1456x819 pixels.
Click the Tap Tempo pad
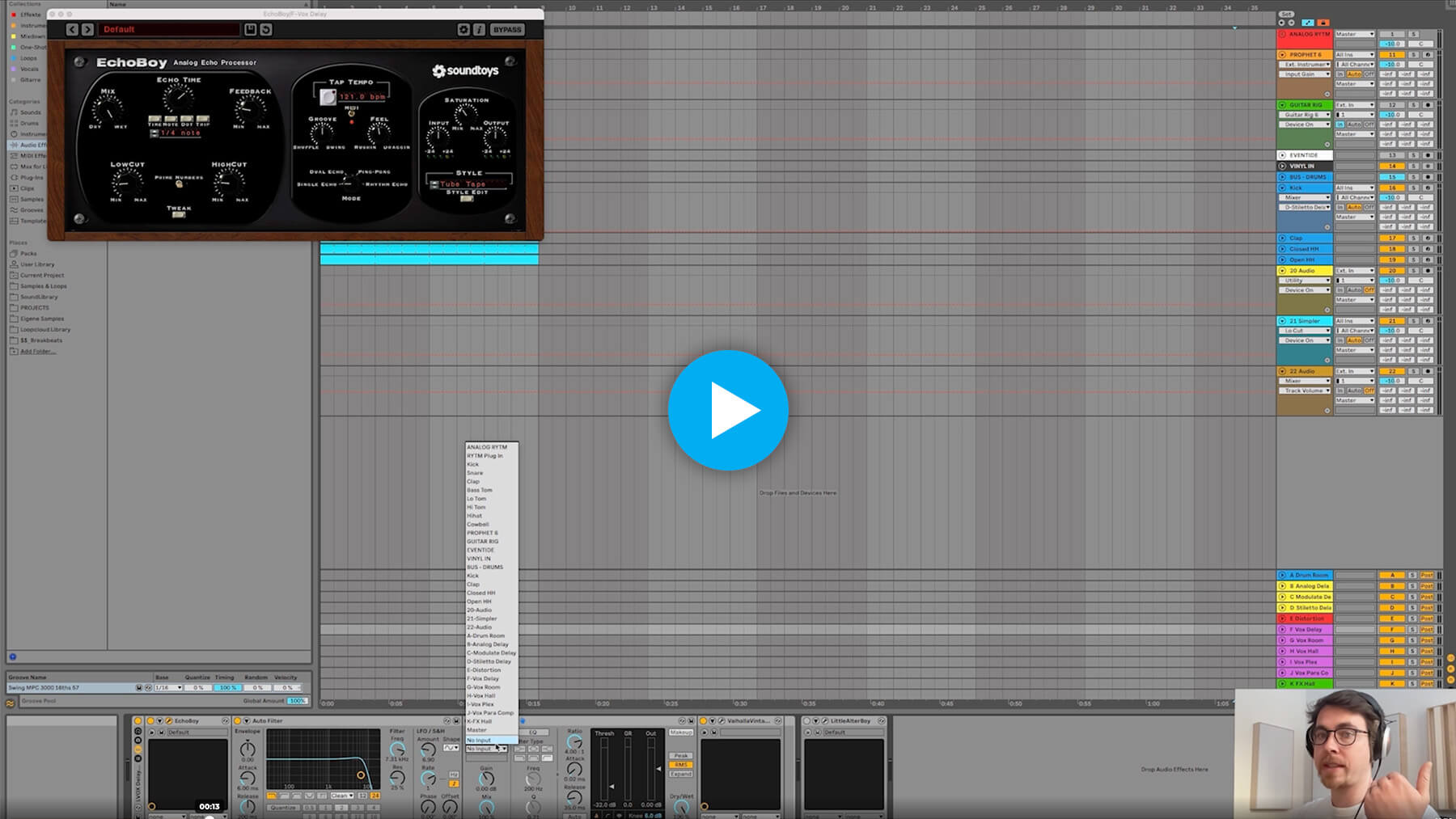328,97
